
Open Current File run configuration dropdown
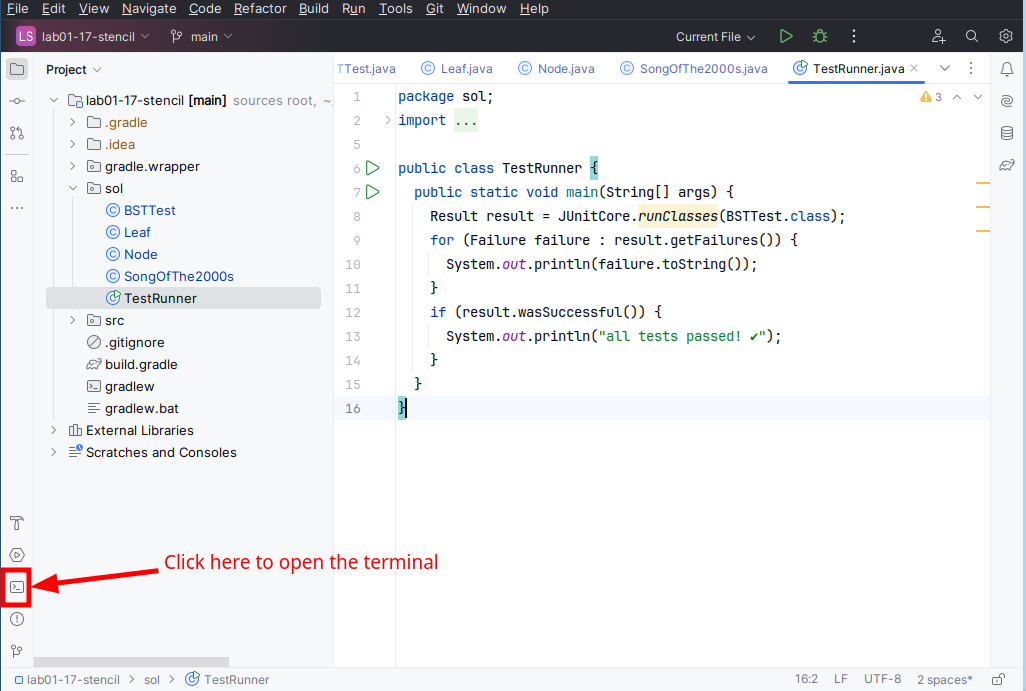(x=715, y=37)
